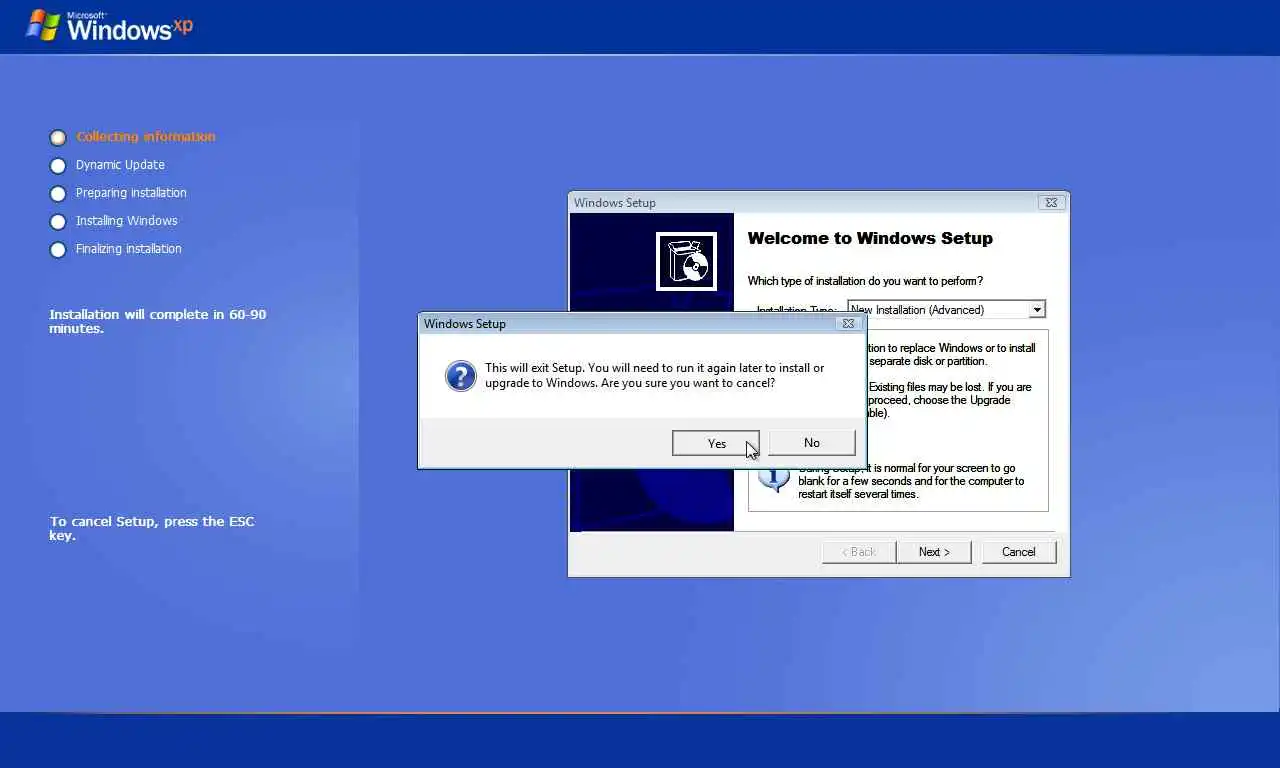The width and height of the screenshot is (1280, 768).
Task: Click the Windows XP logo
Action: [x=110, y=25]
